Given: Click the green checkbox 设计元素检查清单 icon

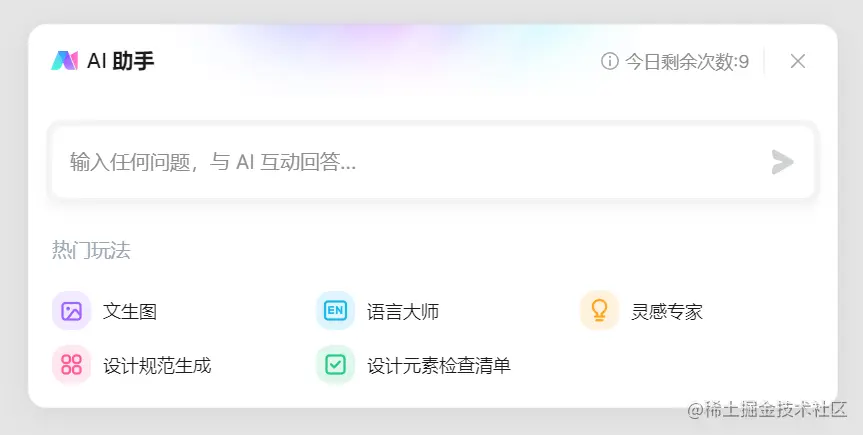Looking at the screenshot, I should [335, 365].
